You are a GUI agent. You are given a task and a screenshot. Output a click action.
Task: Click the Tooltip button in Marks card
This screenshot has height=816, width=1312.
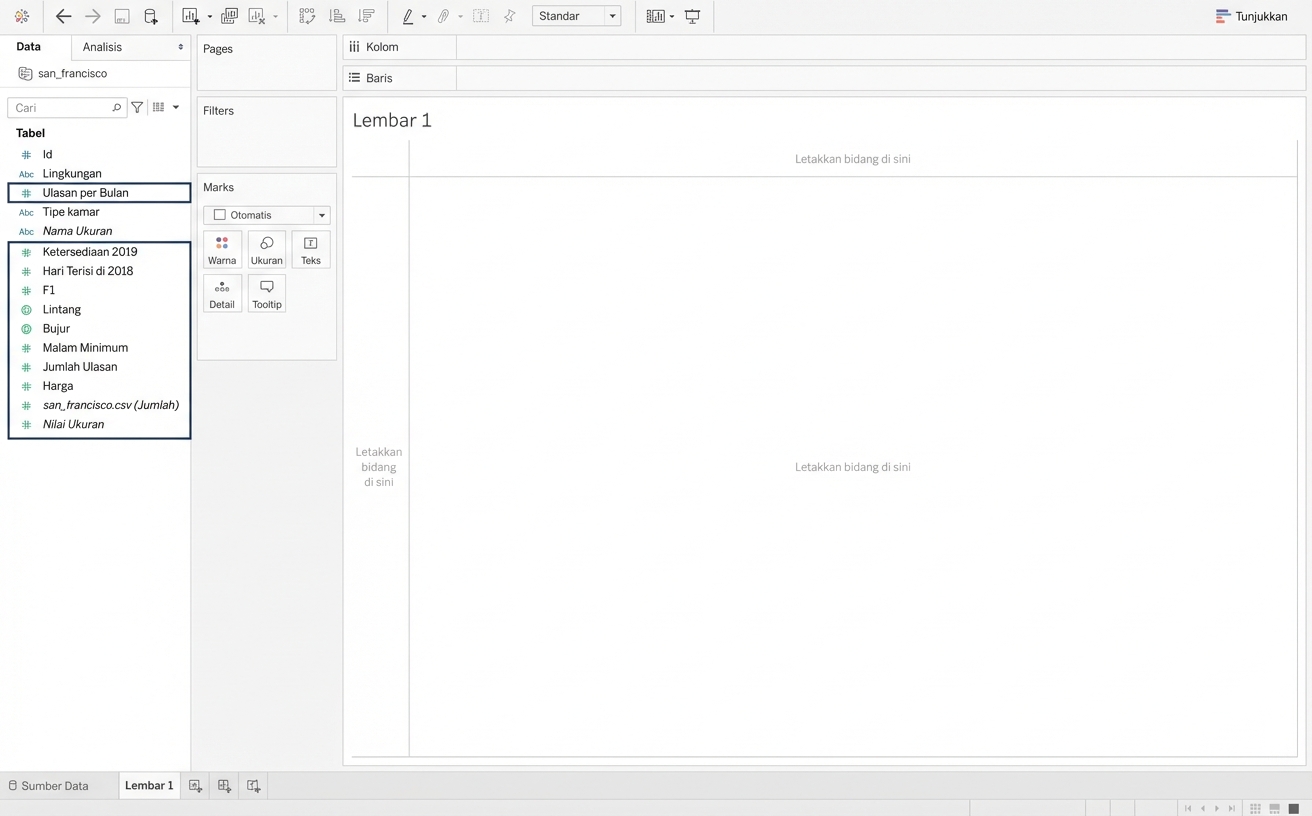266,294
